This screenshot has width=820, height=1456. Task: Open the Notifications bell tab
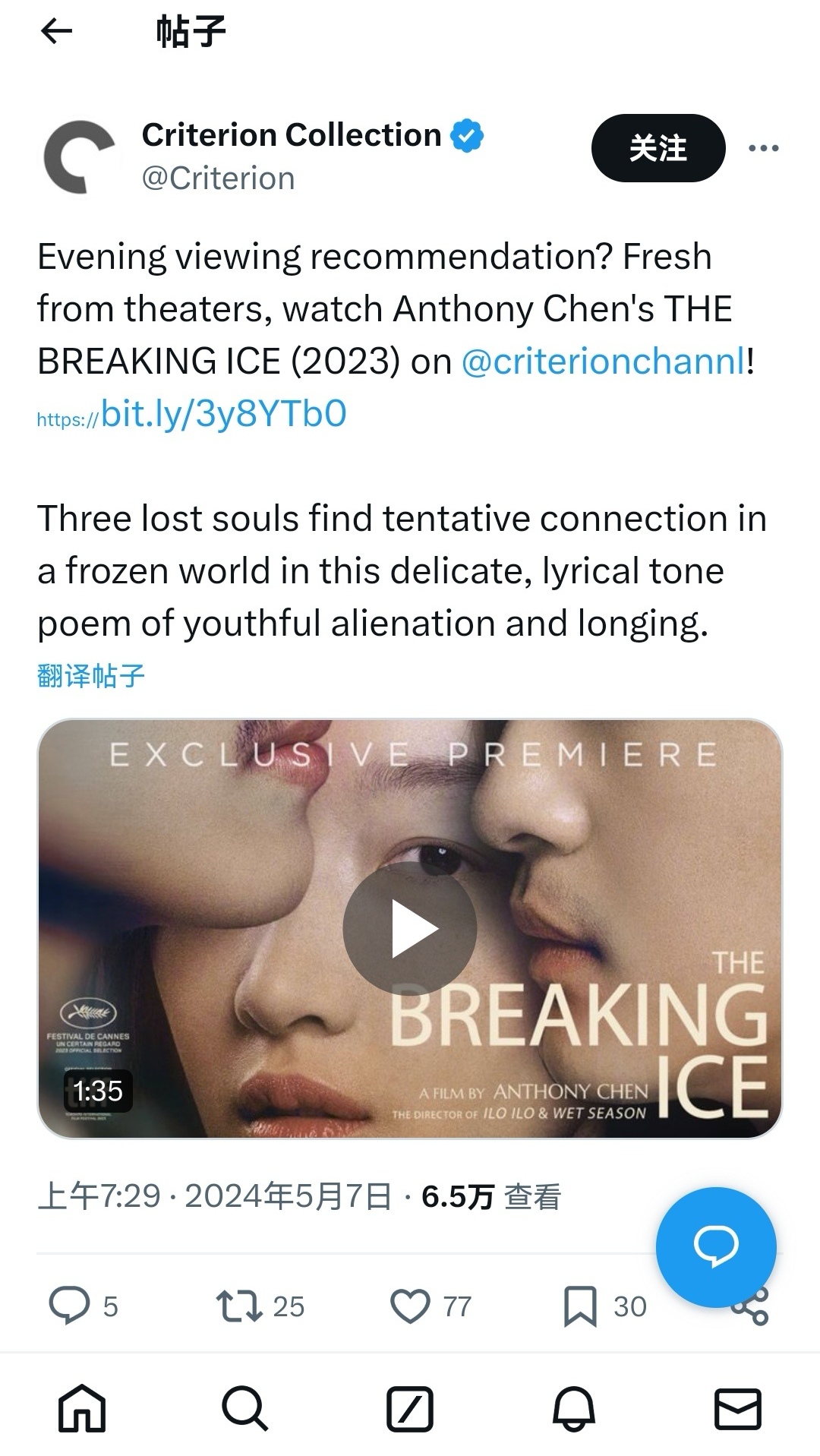574,1409
